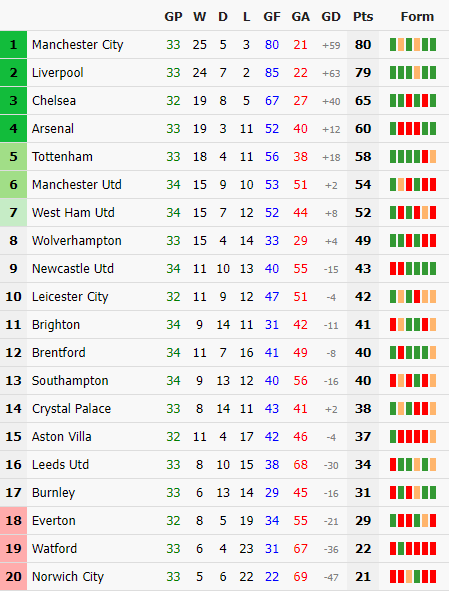The height and width of the screenshot is (591, 449).
Task: Open the Crystal Palace team page
Action: 71,409
